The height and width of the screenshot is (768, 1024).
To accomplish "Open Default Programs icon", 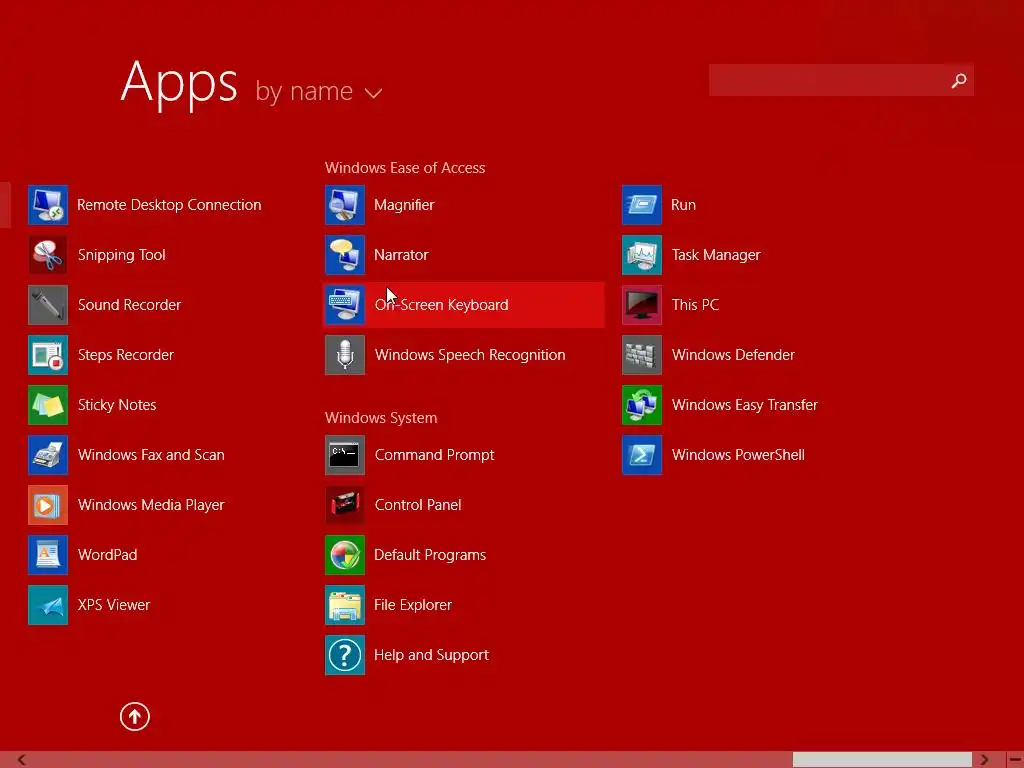I will [345, 555].
